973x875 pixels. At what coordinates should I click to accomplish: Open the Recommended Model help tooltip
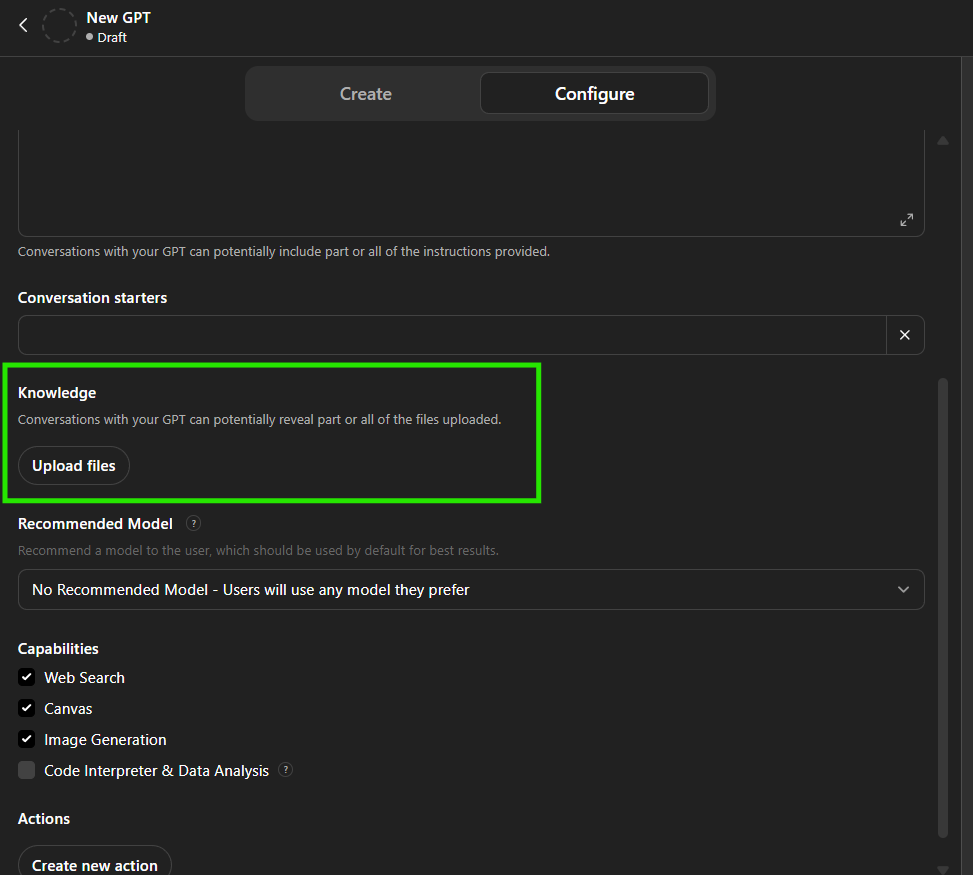click(192, 523)
